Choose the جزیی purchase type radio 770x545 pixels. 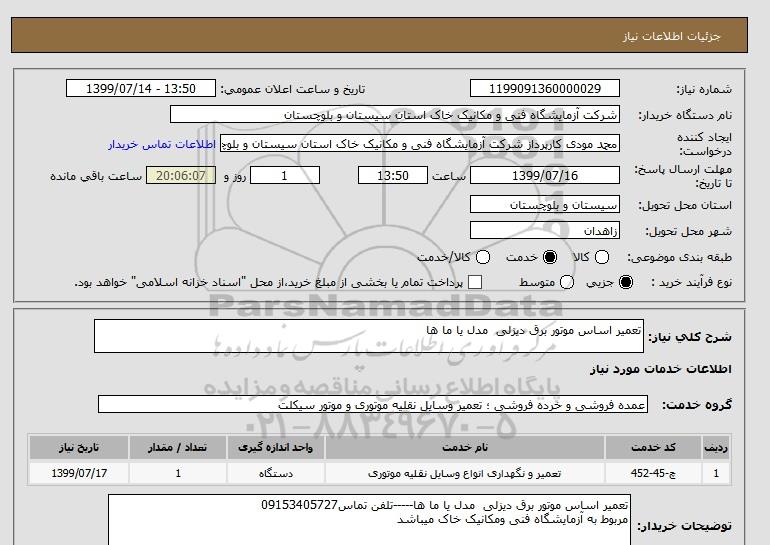click(x=626, y=282)
